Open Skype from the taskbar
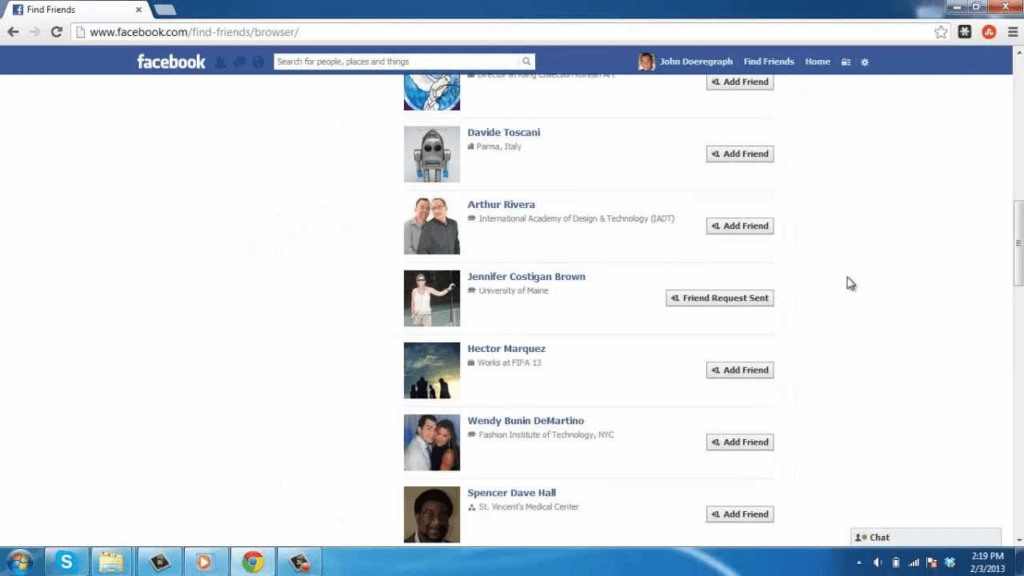The image size is (1024, 576). tap(66, 561)
